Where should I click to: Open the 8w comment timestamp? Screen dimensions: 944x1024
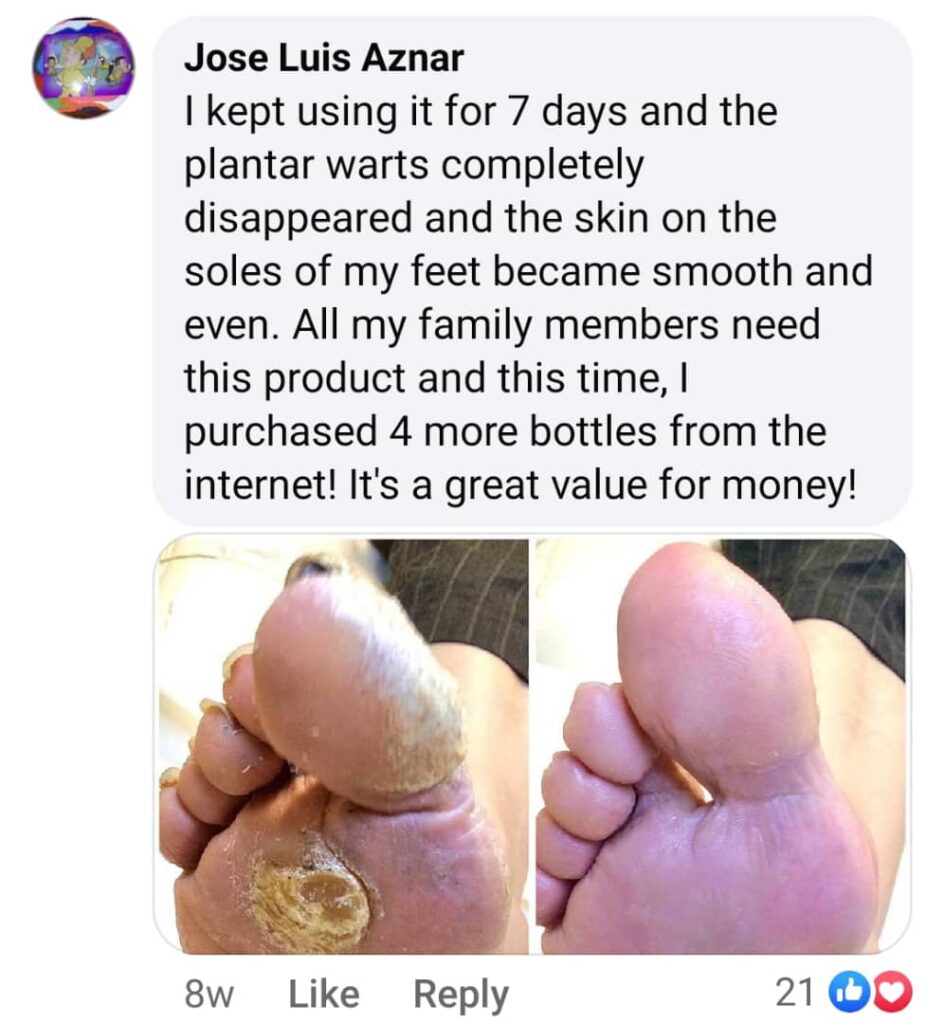pos(209,994)
